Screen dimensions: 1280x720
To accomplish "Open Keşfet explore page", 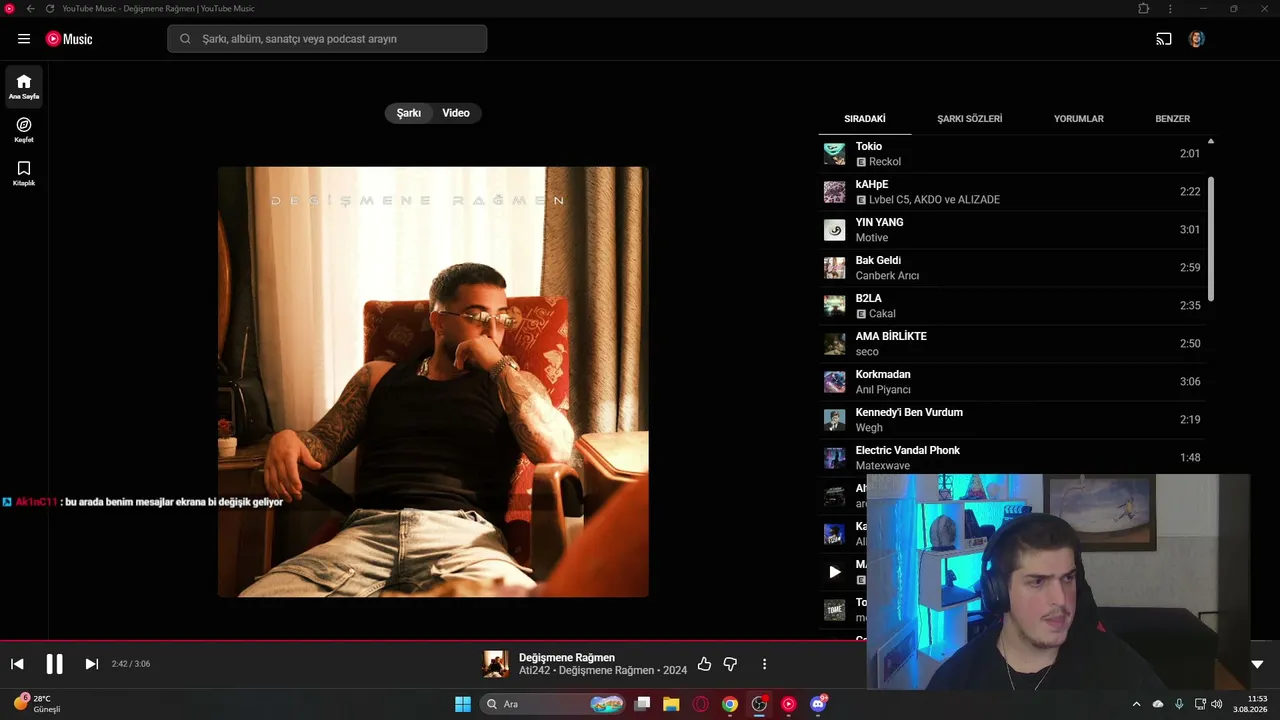I will (24, 130).
